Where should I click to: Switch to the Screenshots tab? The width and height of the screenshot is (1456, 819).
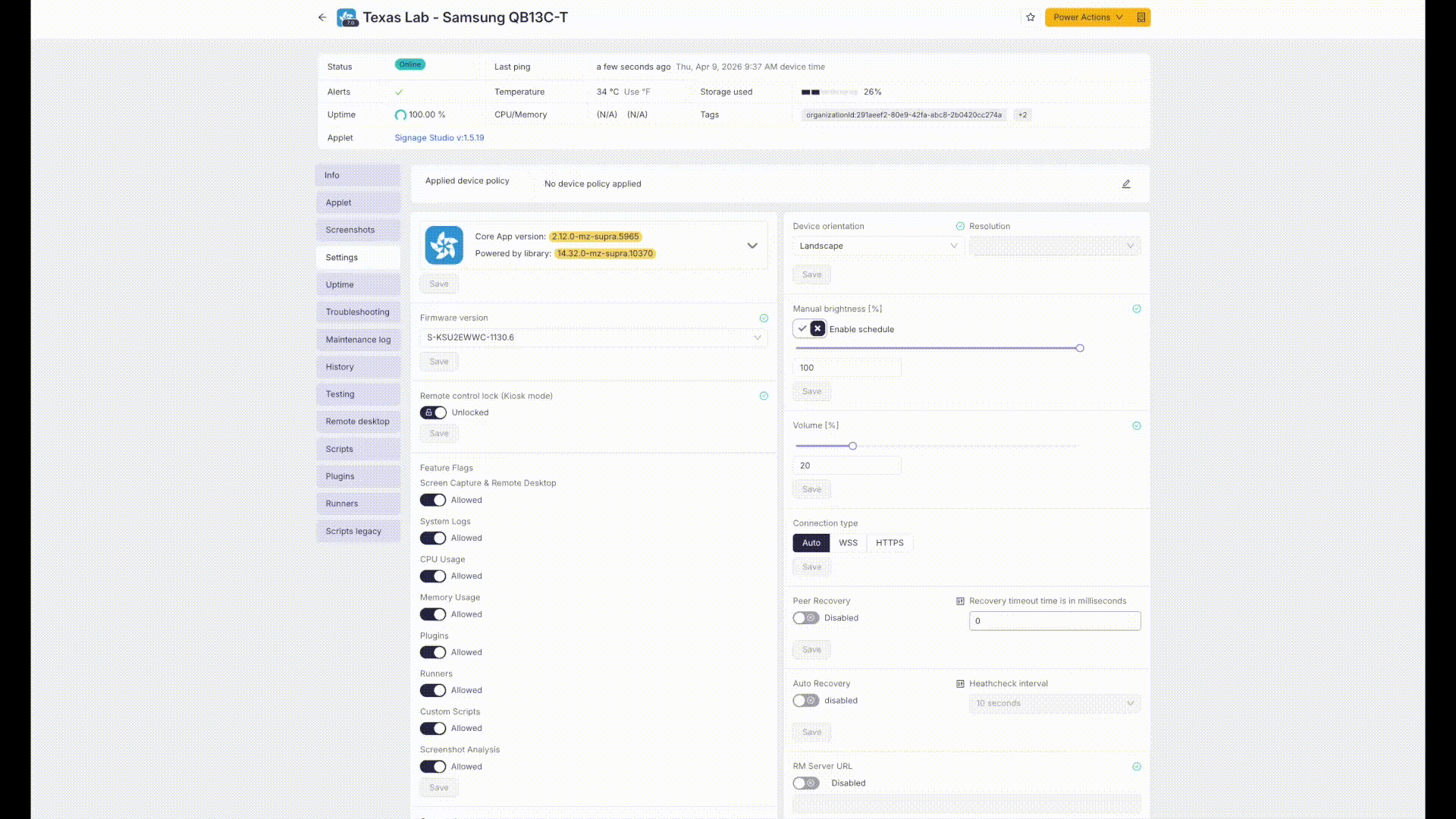[358, 230]
